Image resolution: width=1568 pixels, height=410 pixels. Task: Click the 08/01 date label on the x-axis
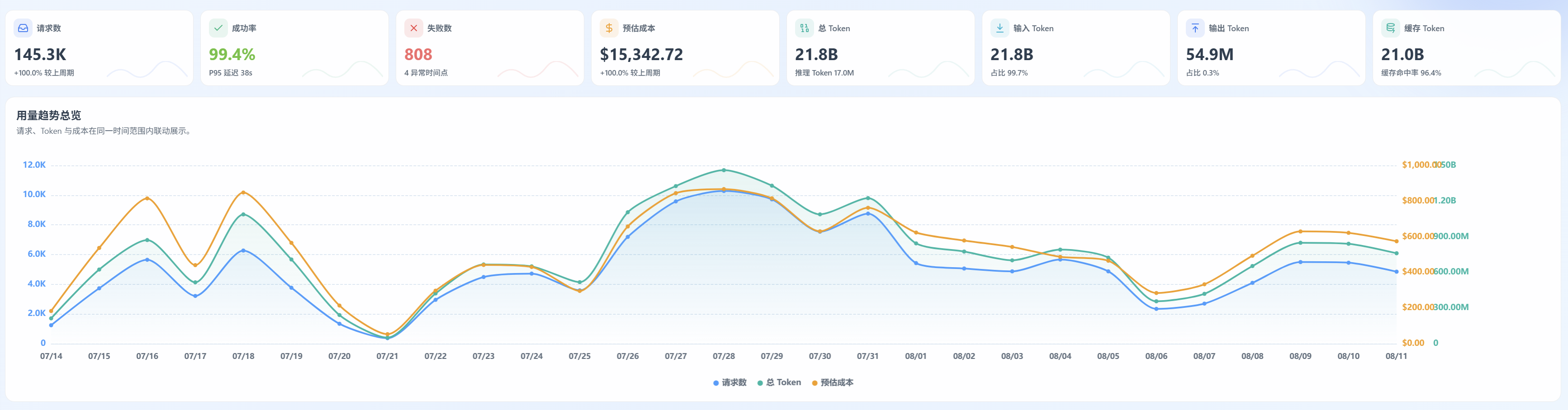pos(916,357)
